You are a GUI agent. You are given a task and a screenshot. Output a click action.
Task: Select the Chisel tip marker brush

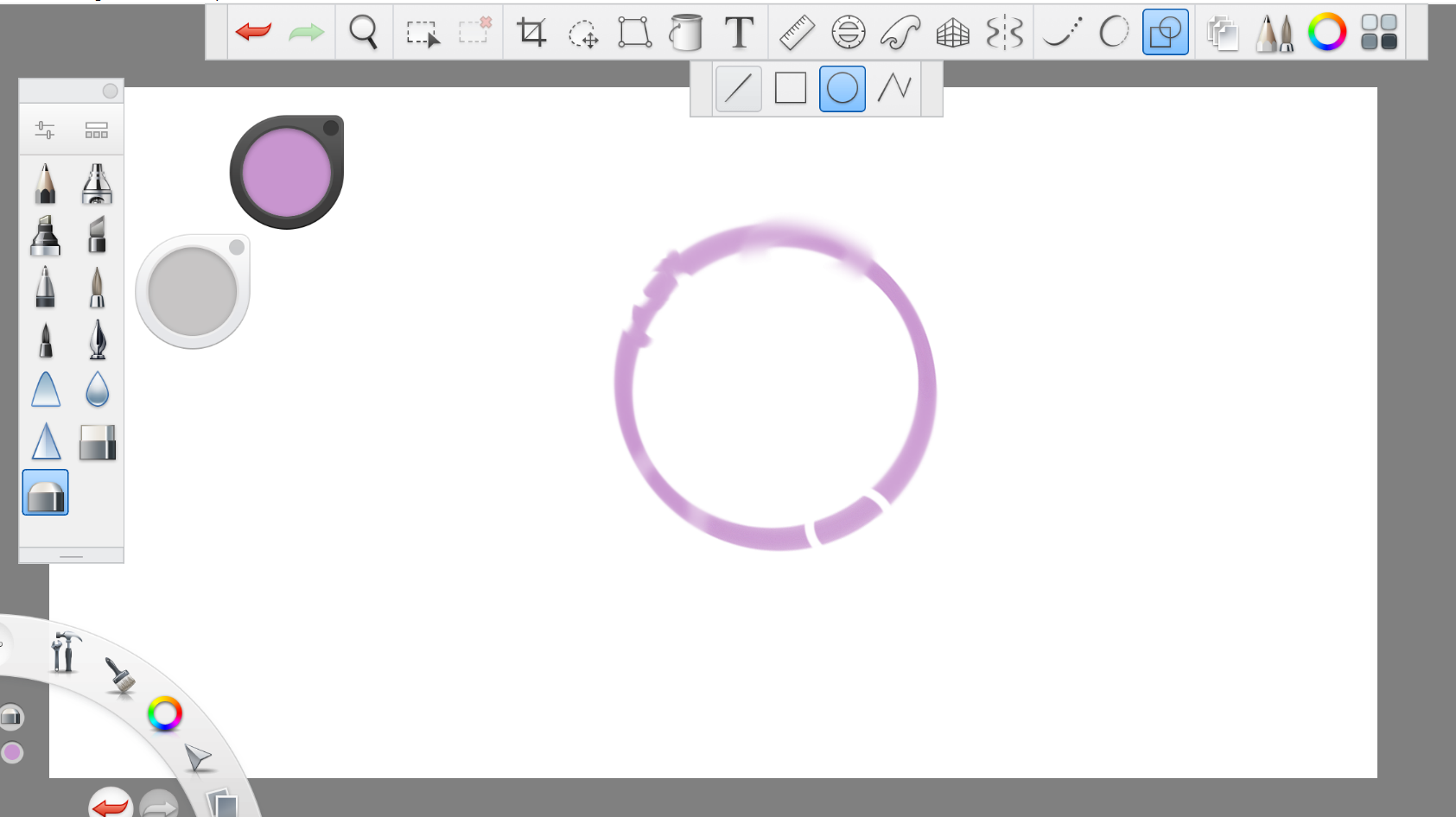(97, 235)
